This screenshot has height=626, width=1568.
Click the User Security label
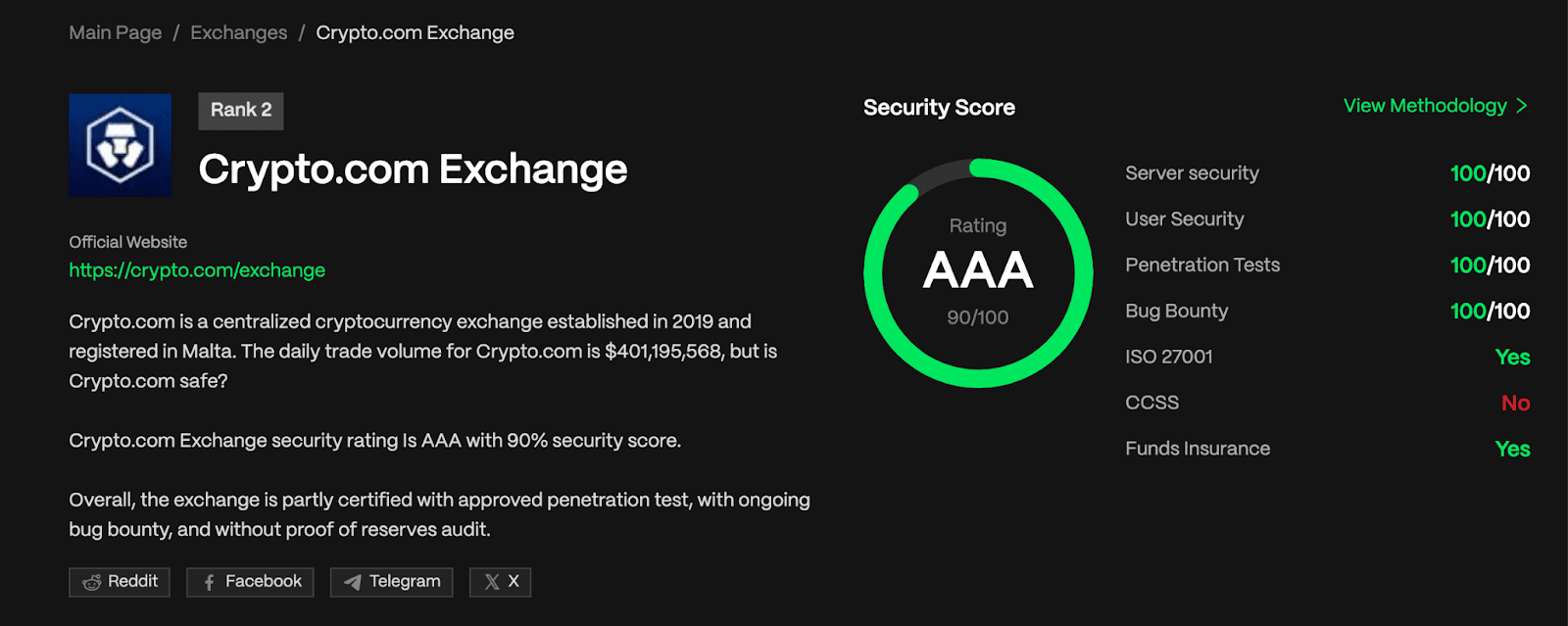point(1185,219)
